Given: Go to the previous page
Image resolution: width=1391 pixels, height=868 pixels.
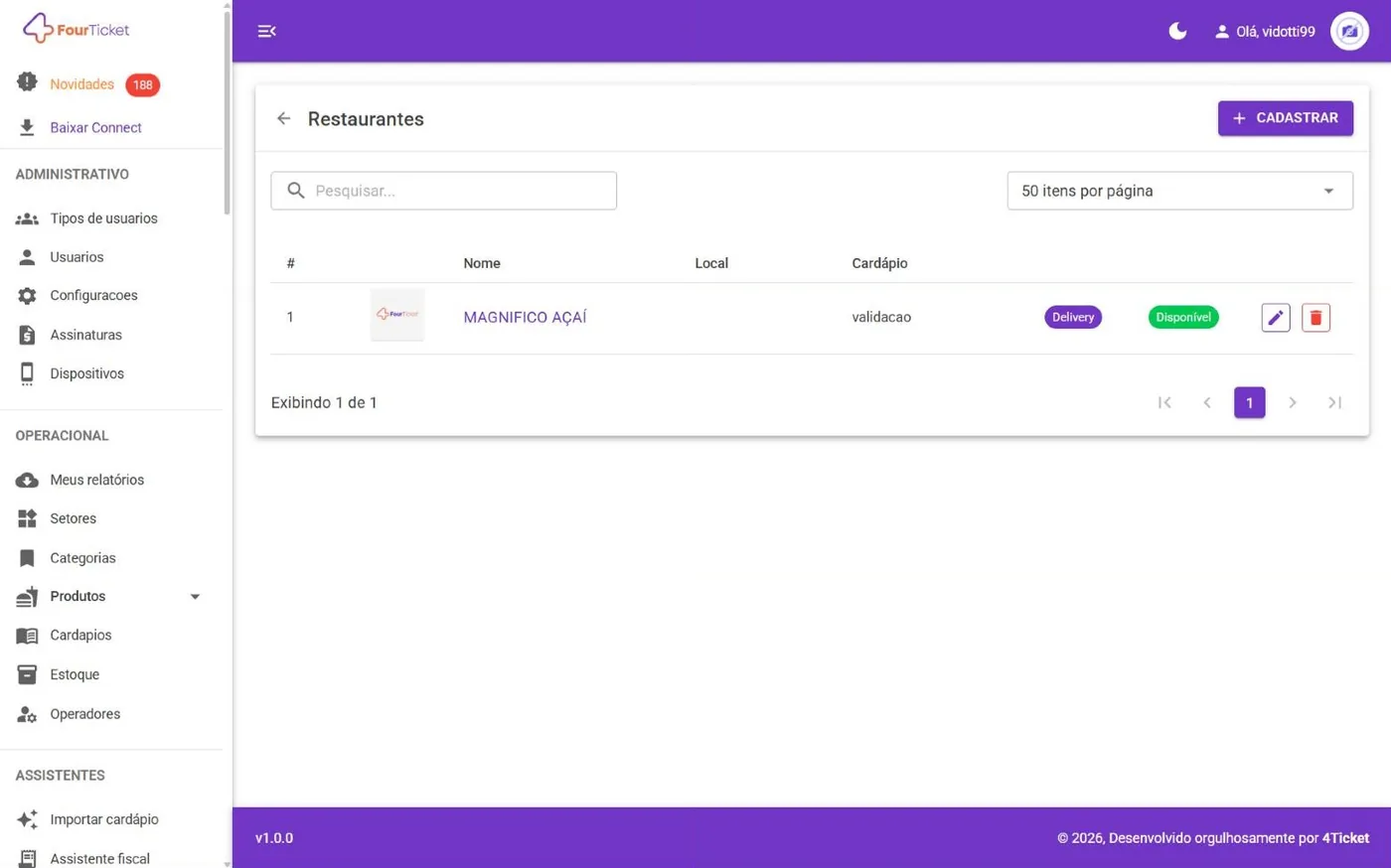Looking at the screenshot, I should tap(1207, 402).
